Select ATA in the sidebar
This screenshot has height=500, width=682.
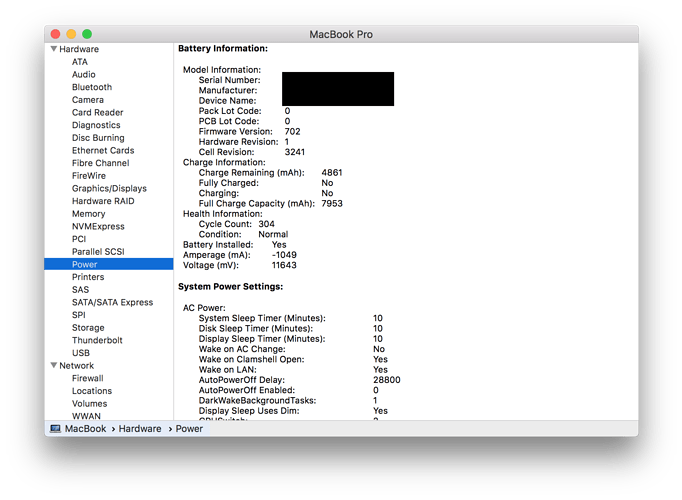pyautogui.click(x=80, y=62)
